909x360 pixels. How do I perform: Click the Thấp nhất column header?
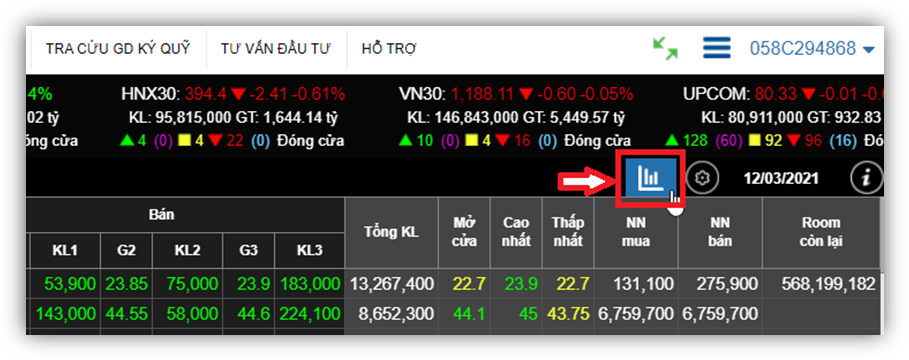pos(568,232)
